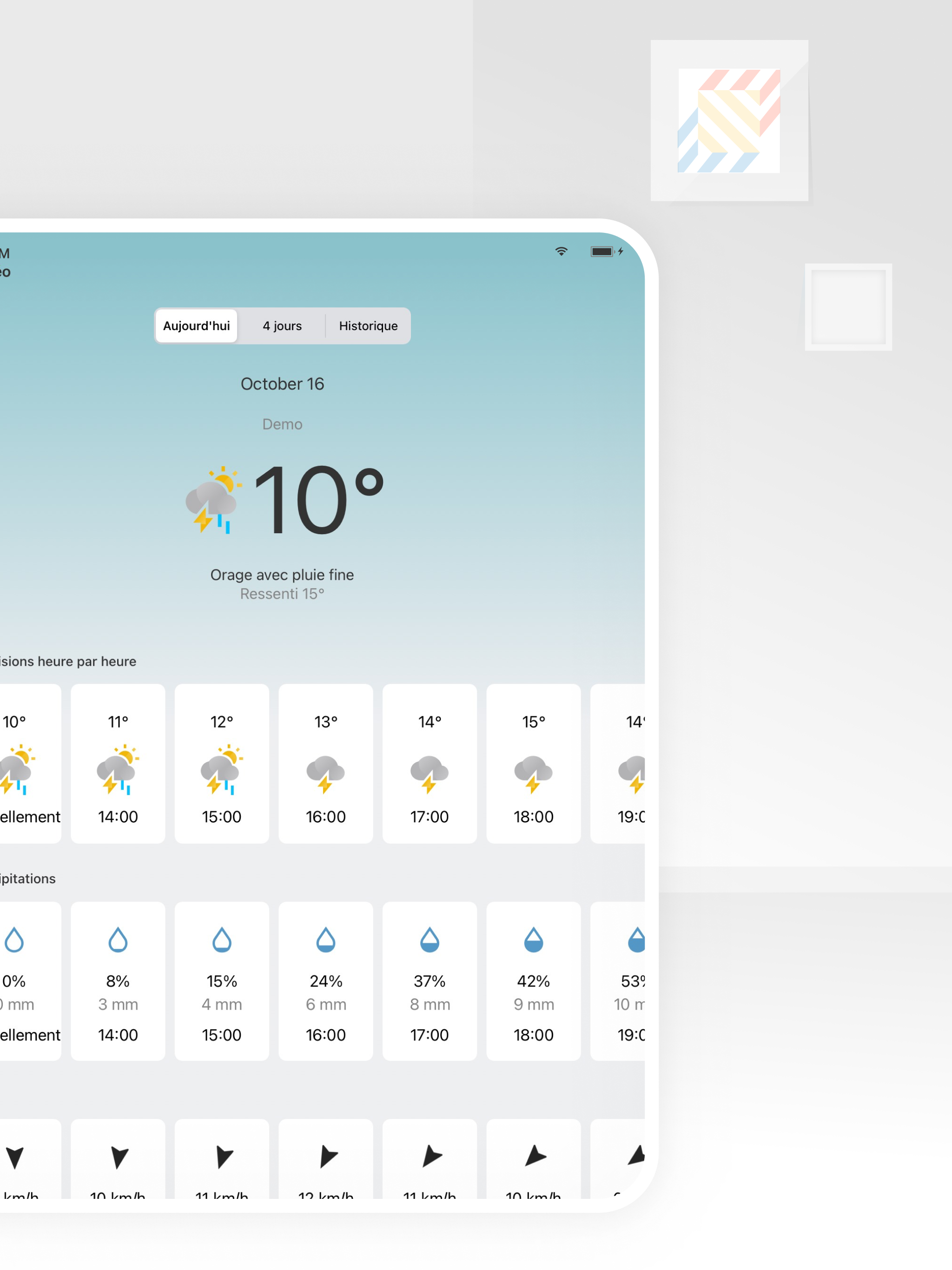The width and height of the screenshot is (952, 1270).
Task: Click the large thunderstorm weather icon
Action: pos(213,501)
